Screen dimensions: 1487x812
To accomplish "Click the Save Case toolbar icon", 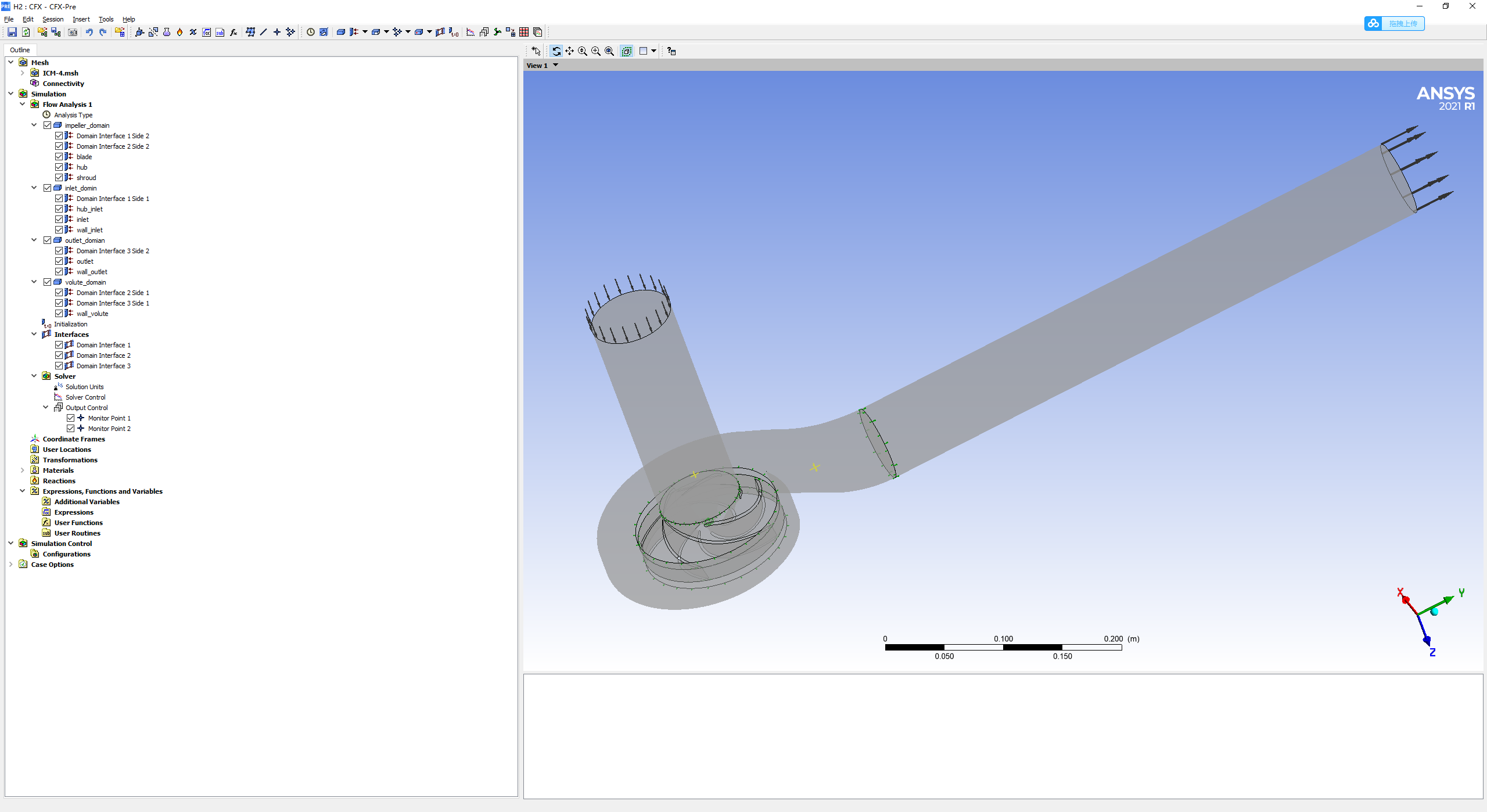I will pos(12,33).
